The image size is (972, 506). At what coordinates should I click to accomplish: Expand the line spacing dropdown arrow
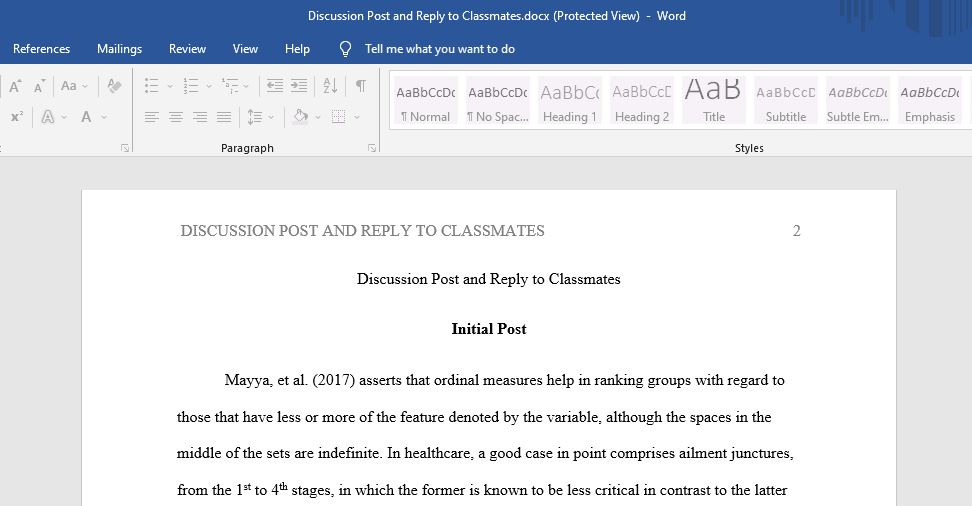[271, 117]
